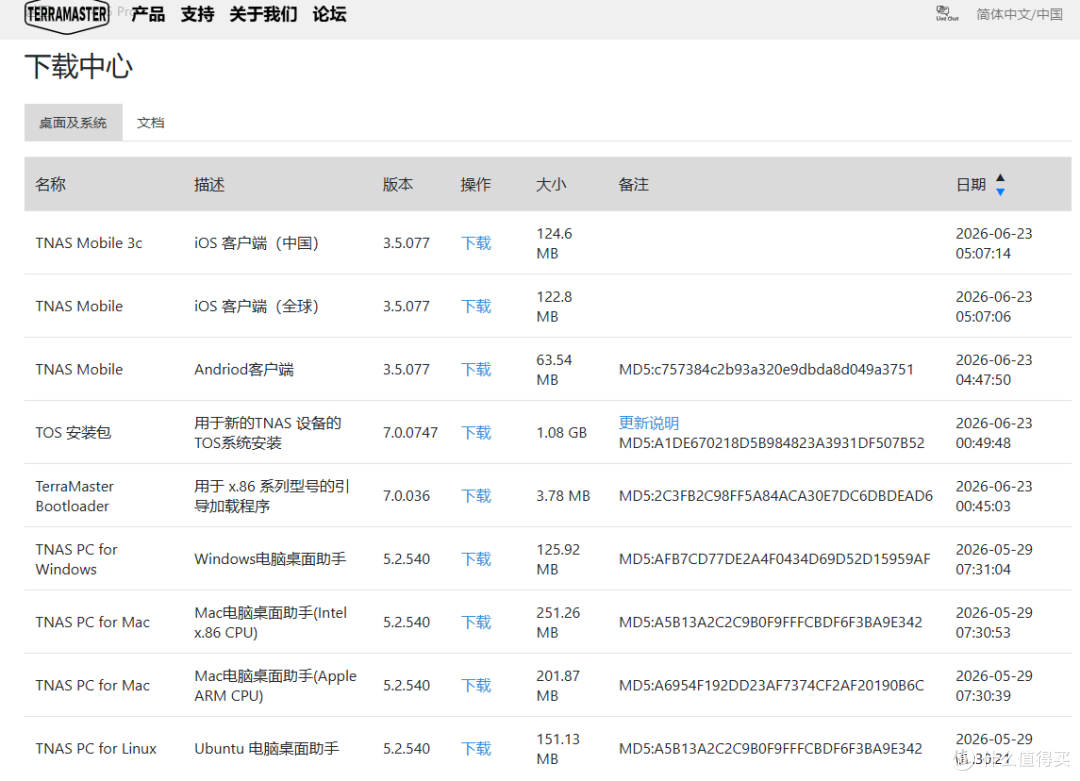Download TNAS Mobile Andriod客户端
The image size is (1080, 781).
pyautogui.click(x=476, y=370)
